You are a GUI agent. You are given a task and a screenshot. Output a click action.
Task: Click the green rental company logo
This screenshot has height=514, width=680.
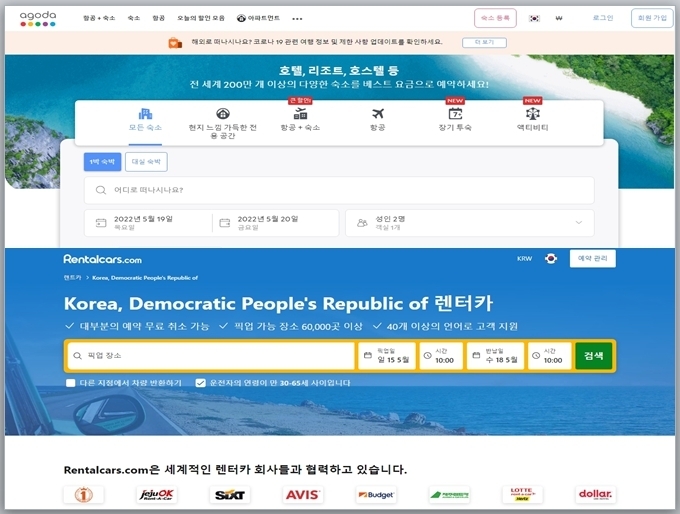[449, 494]
